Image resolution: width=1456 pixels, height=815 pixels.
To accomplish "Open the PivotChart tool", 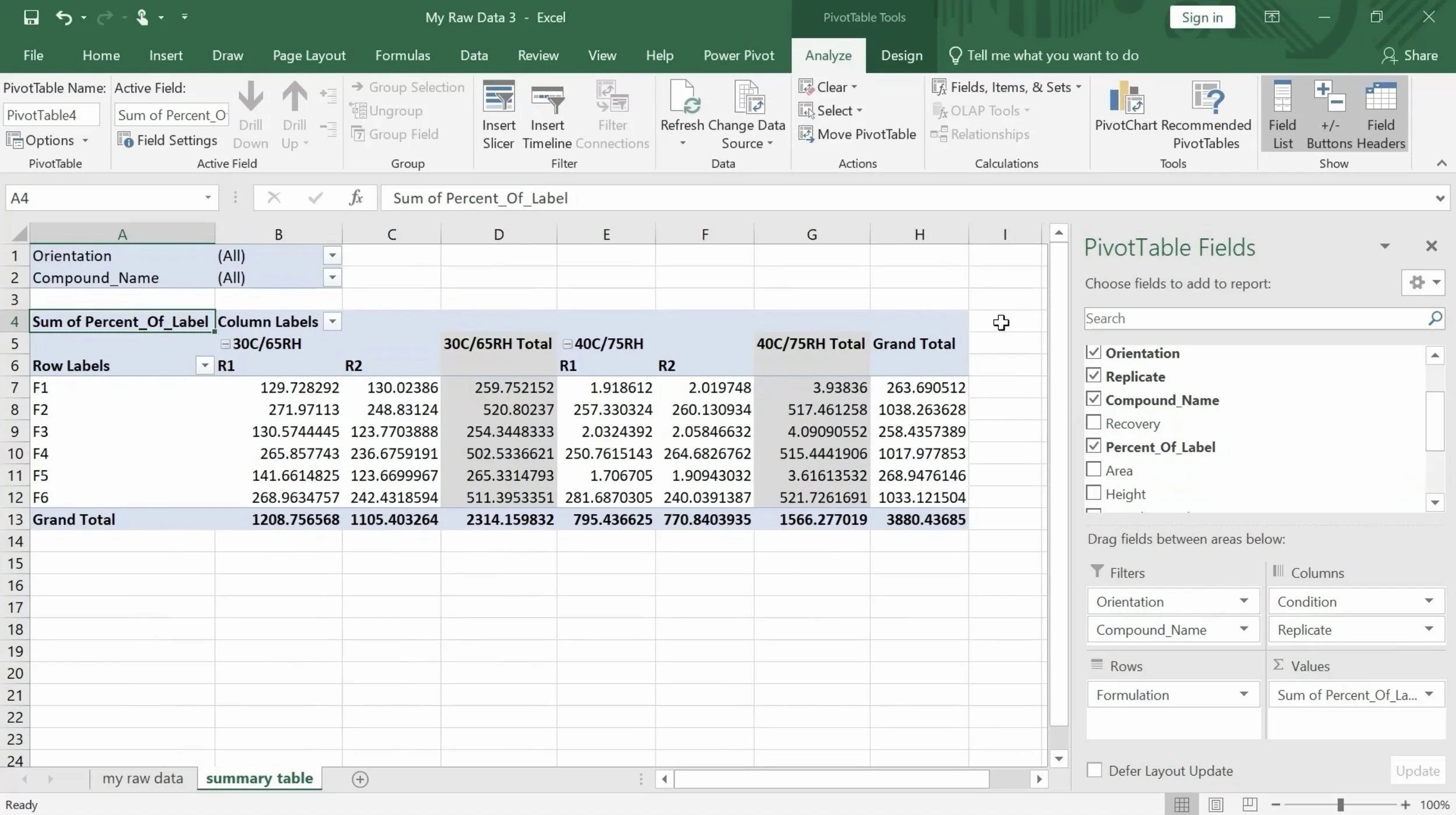I will pyautogui.click(x=1126, y=98).
